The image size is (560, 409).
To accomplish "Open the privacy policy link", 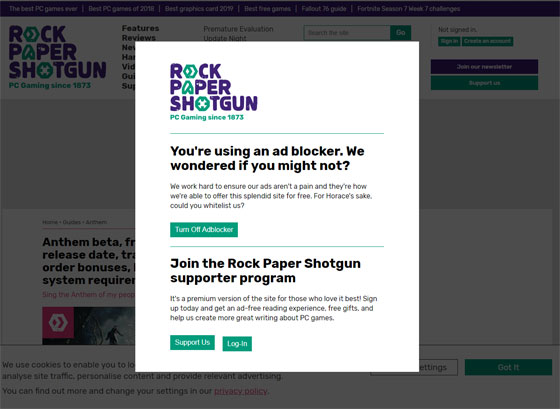I will 241,391.
